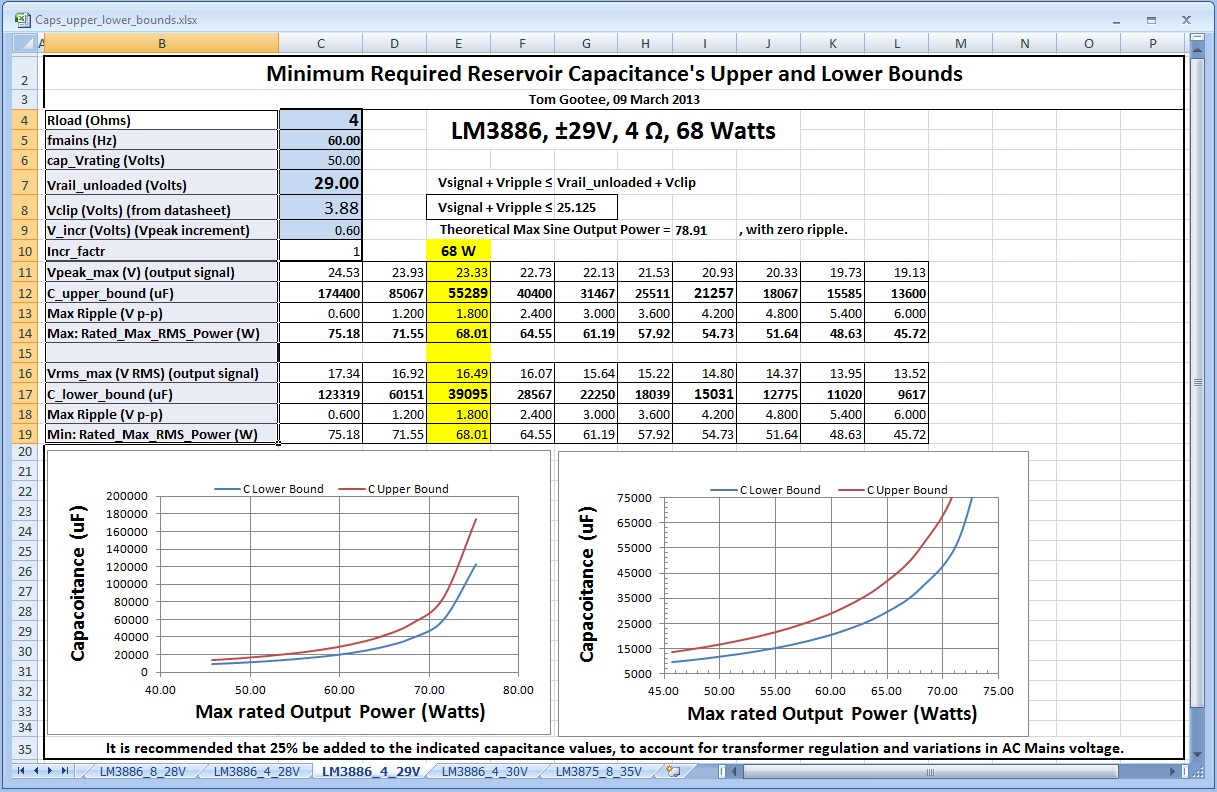The height and width of the screenshot is (792, 1217).
Task: Click cell showing 78.91
Action: (690, 230)
